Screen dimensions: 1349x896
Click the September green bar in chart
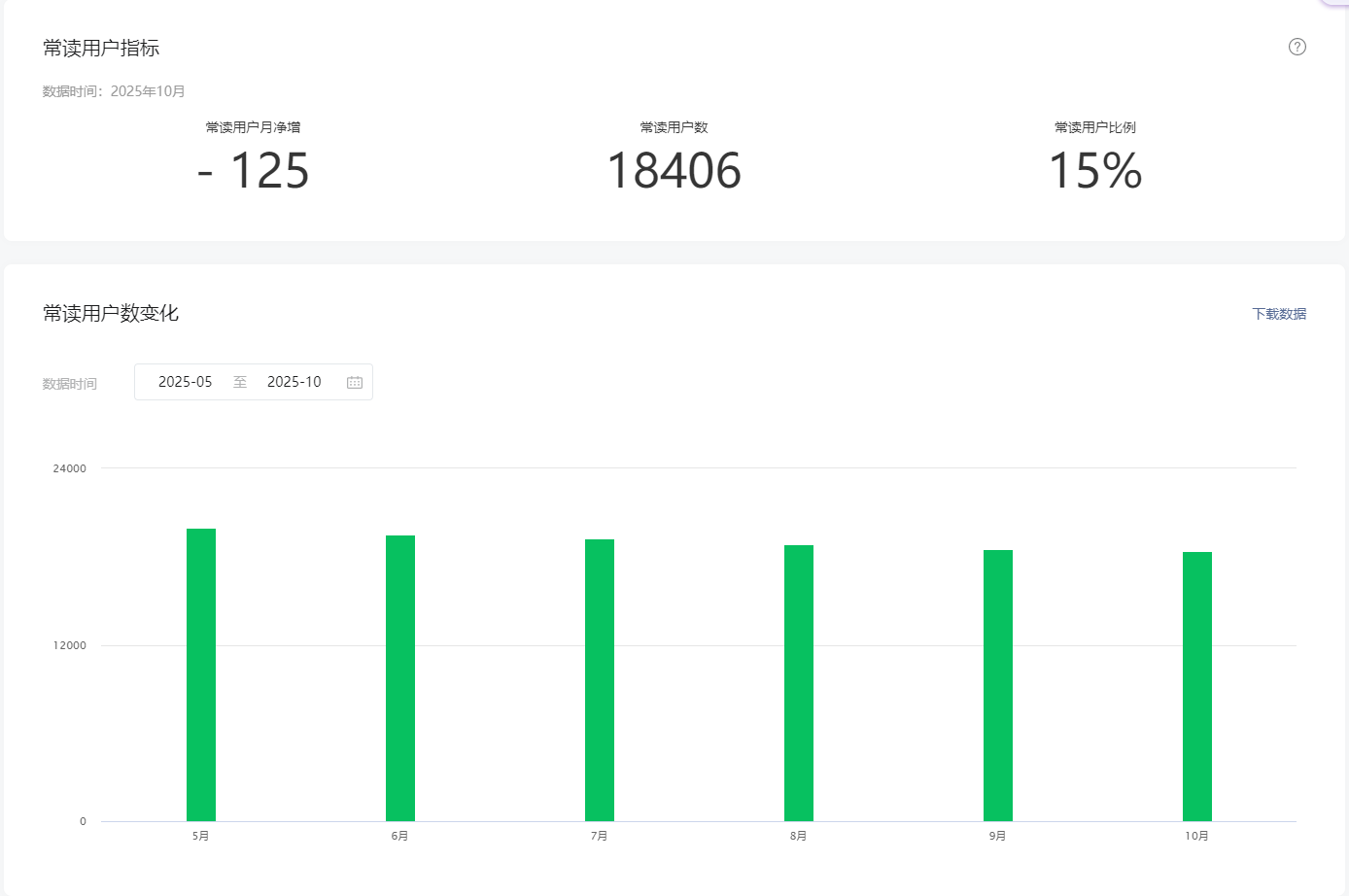[998, 685]
